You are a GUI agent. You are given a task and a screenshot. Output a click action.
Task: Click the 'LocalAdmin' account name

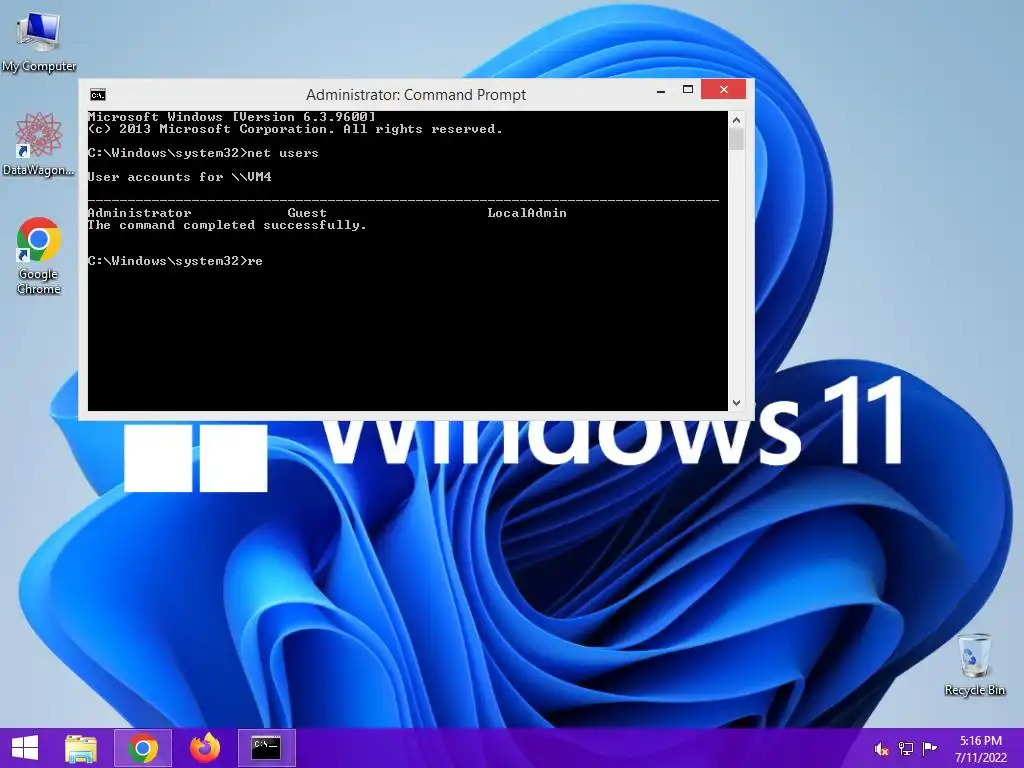(x=527, y=213)
